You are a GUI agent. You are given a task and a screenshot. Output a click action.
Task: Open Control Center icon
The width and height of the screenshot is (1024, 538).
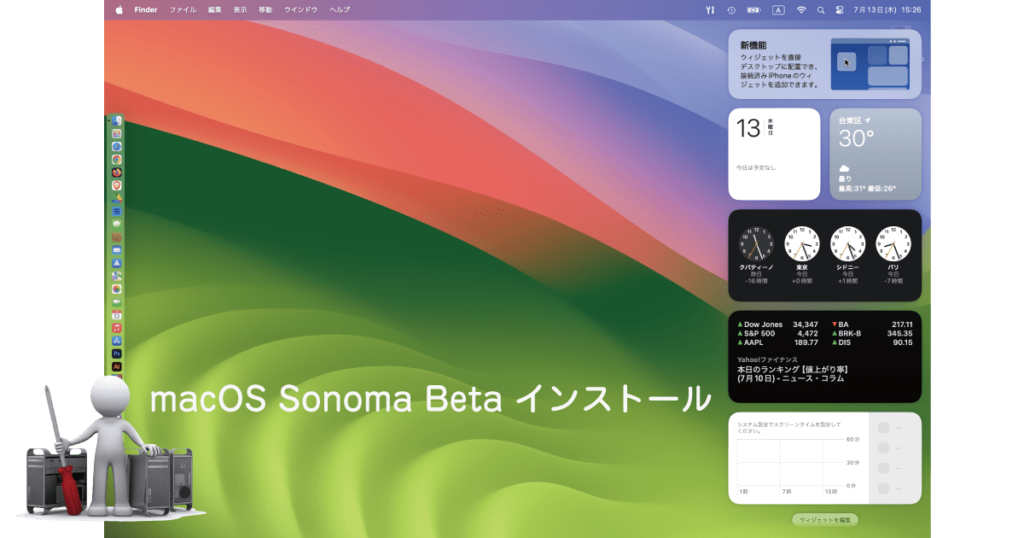[x=840, y=10]
